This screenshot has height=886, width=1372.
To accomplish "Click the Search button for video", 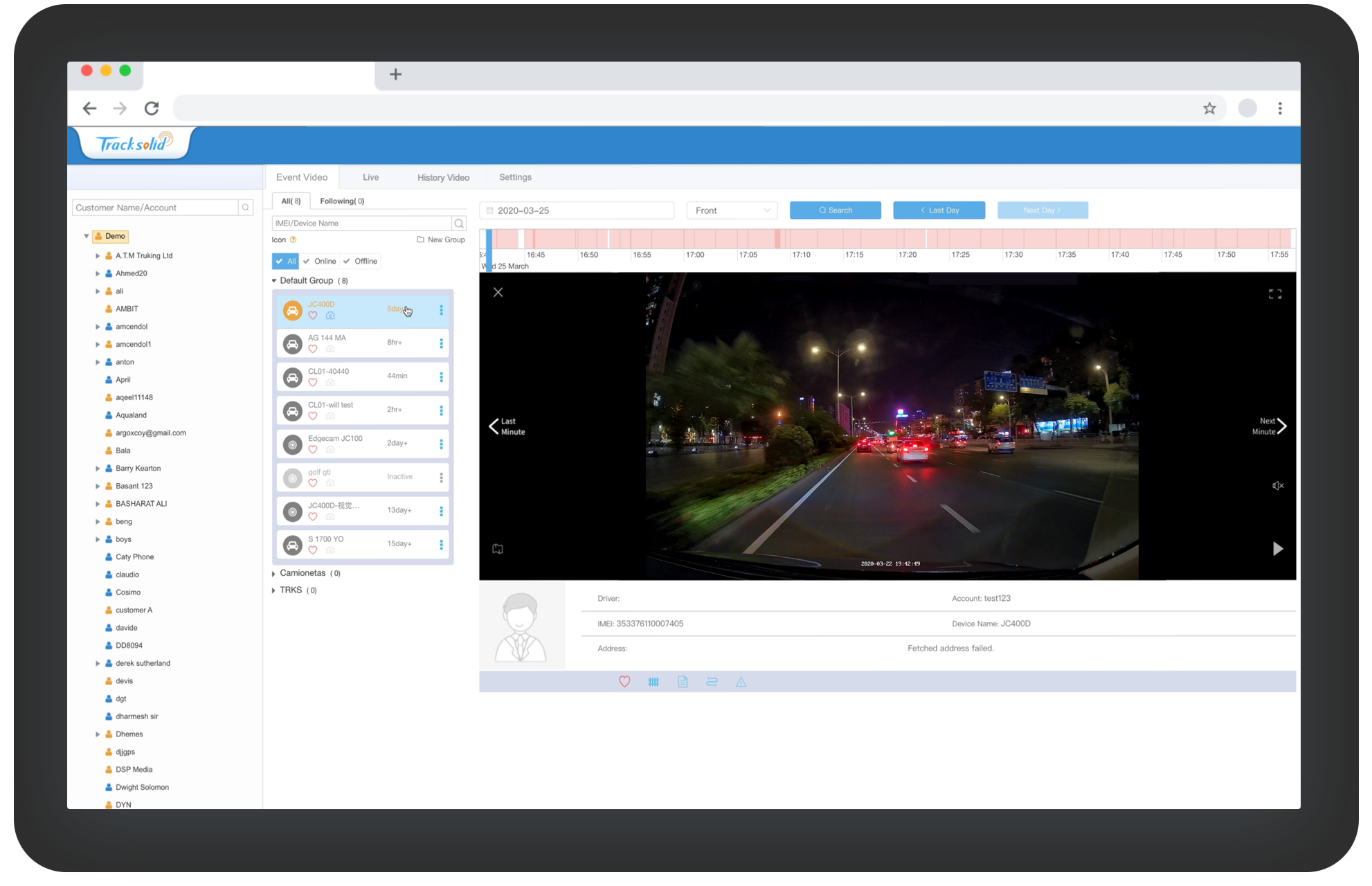I will tap(835, 210).
